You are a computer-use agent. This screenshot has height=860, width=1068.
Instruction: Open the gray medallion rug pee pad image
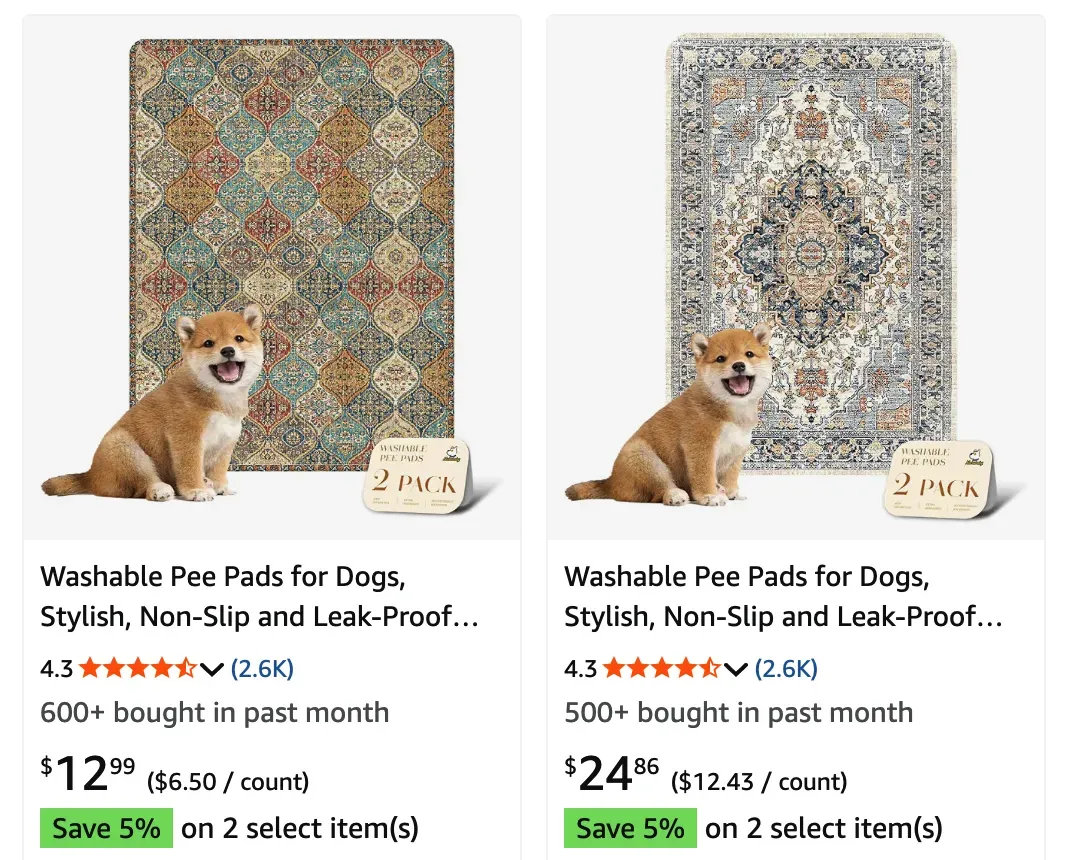(x=796, y=277)
